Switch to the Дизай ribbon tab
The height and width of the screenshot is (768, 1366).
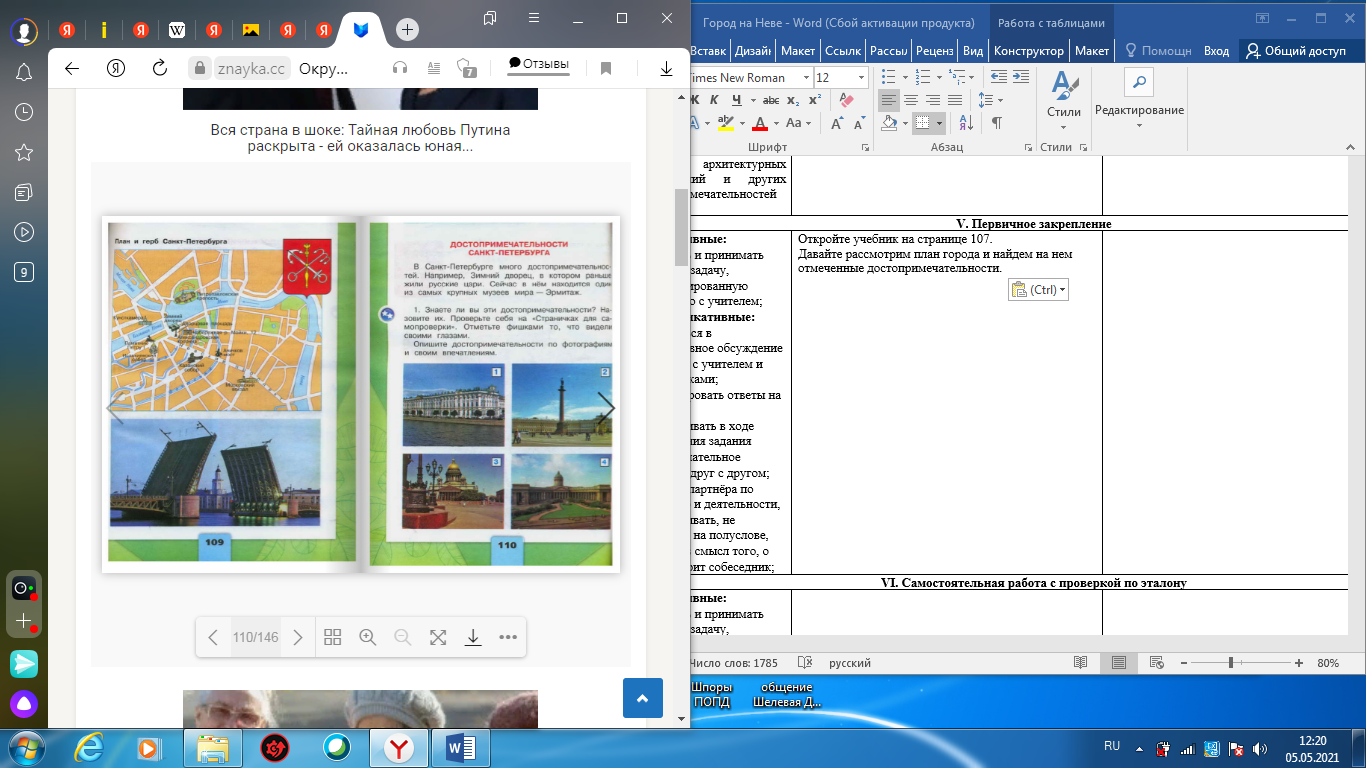[x=751, y=51]
